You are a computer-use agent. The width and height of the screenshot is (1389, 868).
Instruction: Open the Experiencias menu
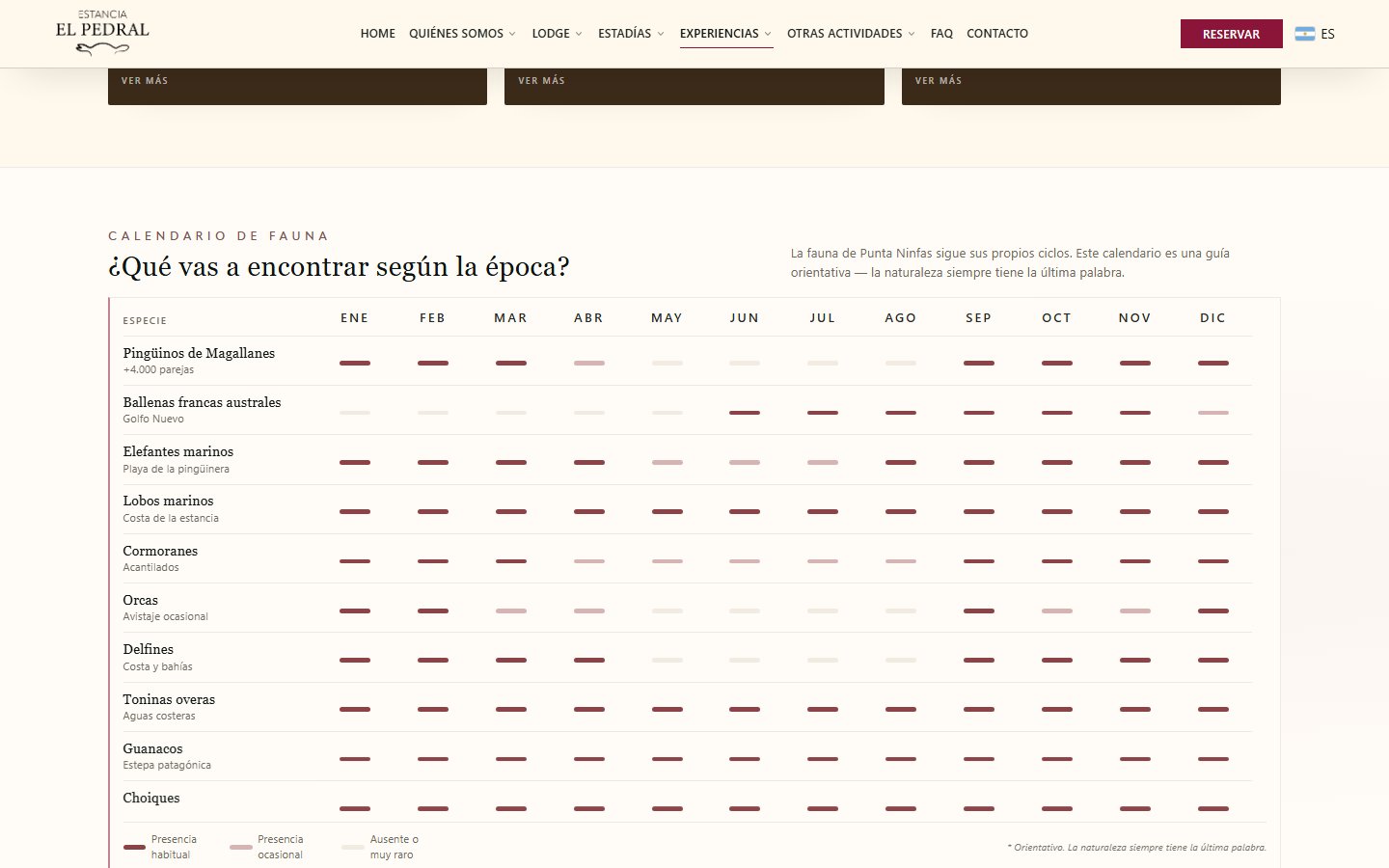725,34
